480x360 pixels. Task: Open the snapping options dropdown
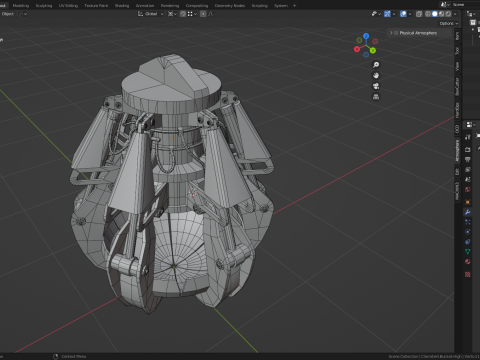point(192,14)
